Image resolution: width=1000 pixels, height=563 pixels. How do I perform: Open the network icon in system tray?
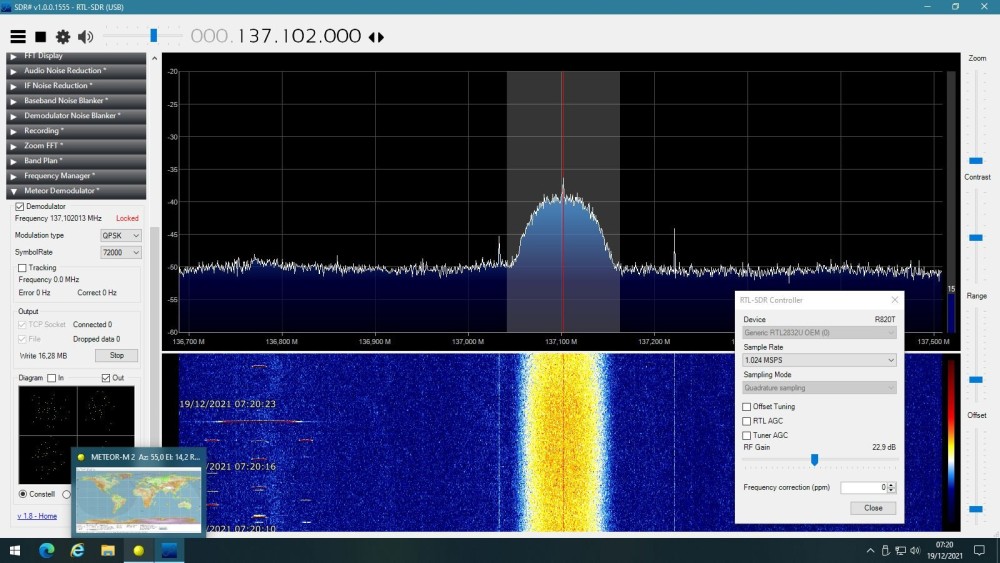901,550
